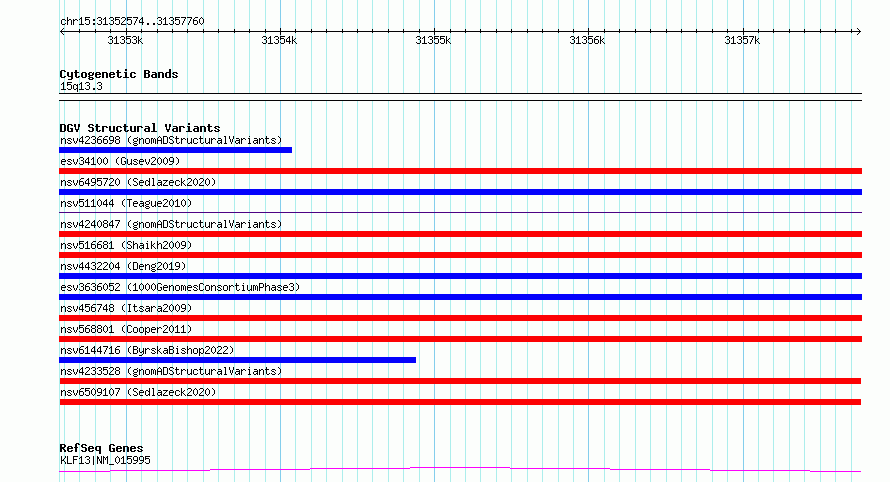The image size is (890, 482).
Task: Click the red nsv4233528 variant bar
Action: 460,381
